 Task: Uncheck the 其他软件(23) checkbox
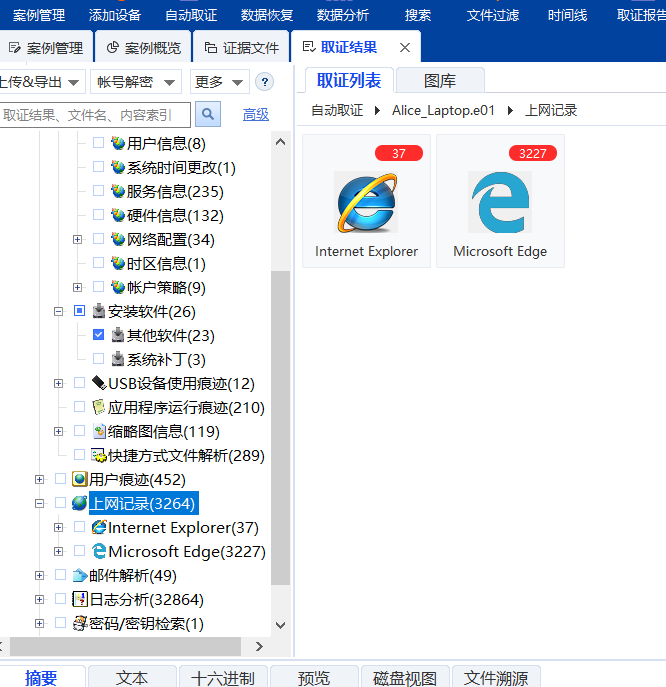(x=99, y=335)
